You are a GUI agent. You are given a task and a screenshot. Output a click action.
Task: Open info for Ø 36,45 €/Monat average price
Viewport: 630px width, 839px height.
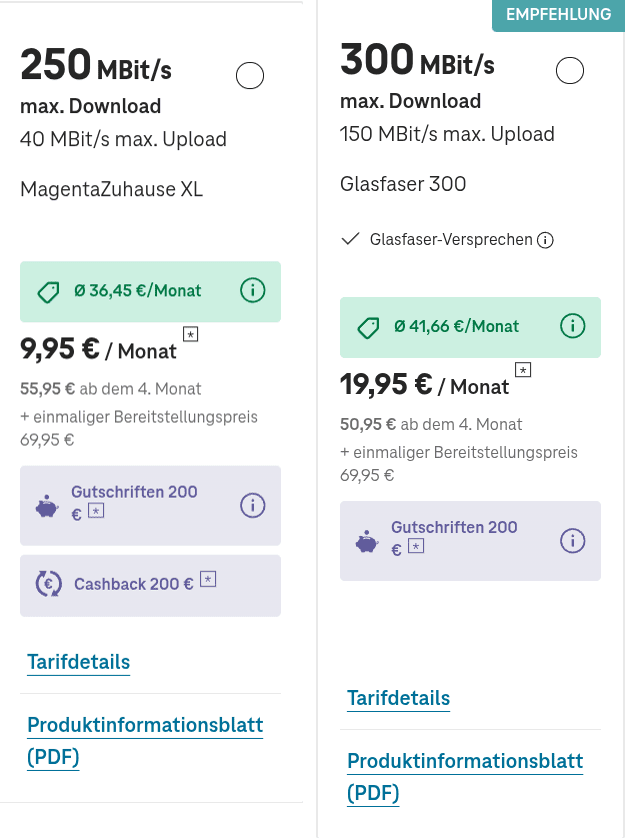(x=252, y=291)
